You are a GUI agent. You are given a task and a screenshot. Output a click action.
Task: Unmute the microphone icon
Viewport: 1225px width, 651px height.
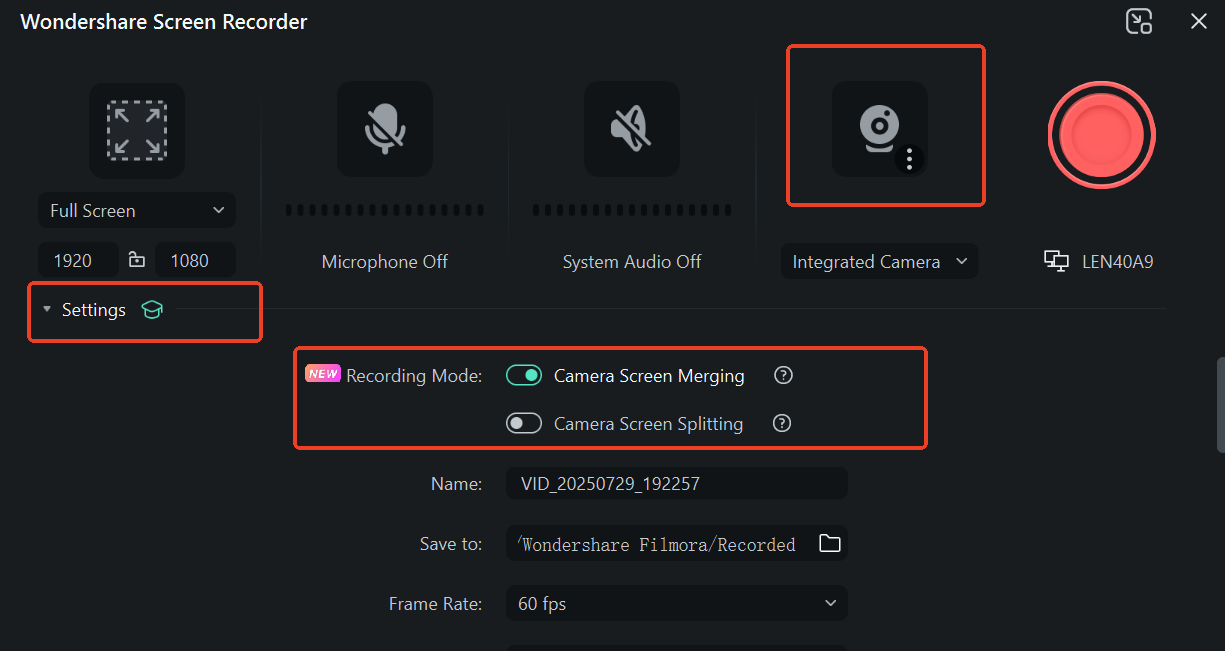(385, 129)
